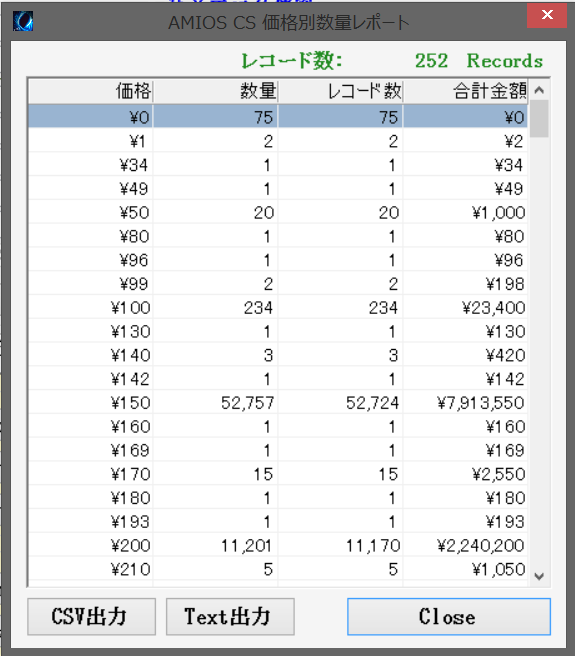Select the ¥150 price row

coord(278,402)
